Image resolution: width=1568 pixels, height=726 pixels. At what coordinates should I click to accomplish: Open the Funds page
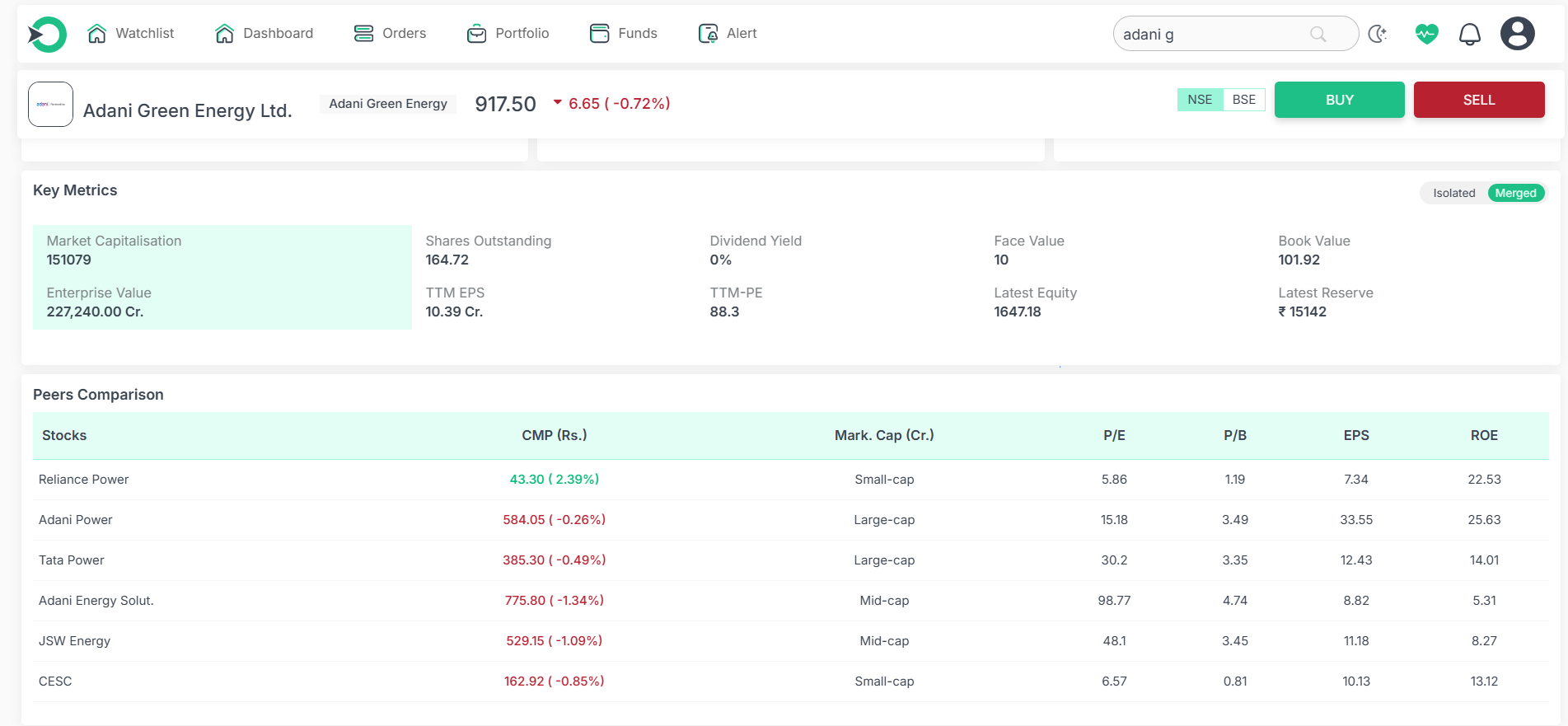(x=624, y=34)
